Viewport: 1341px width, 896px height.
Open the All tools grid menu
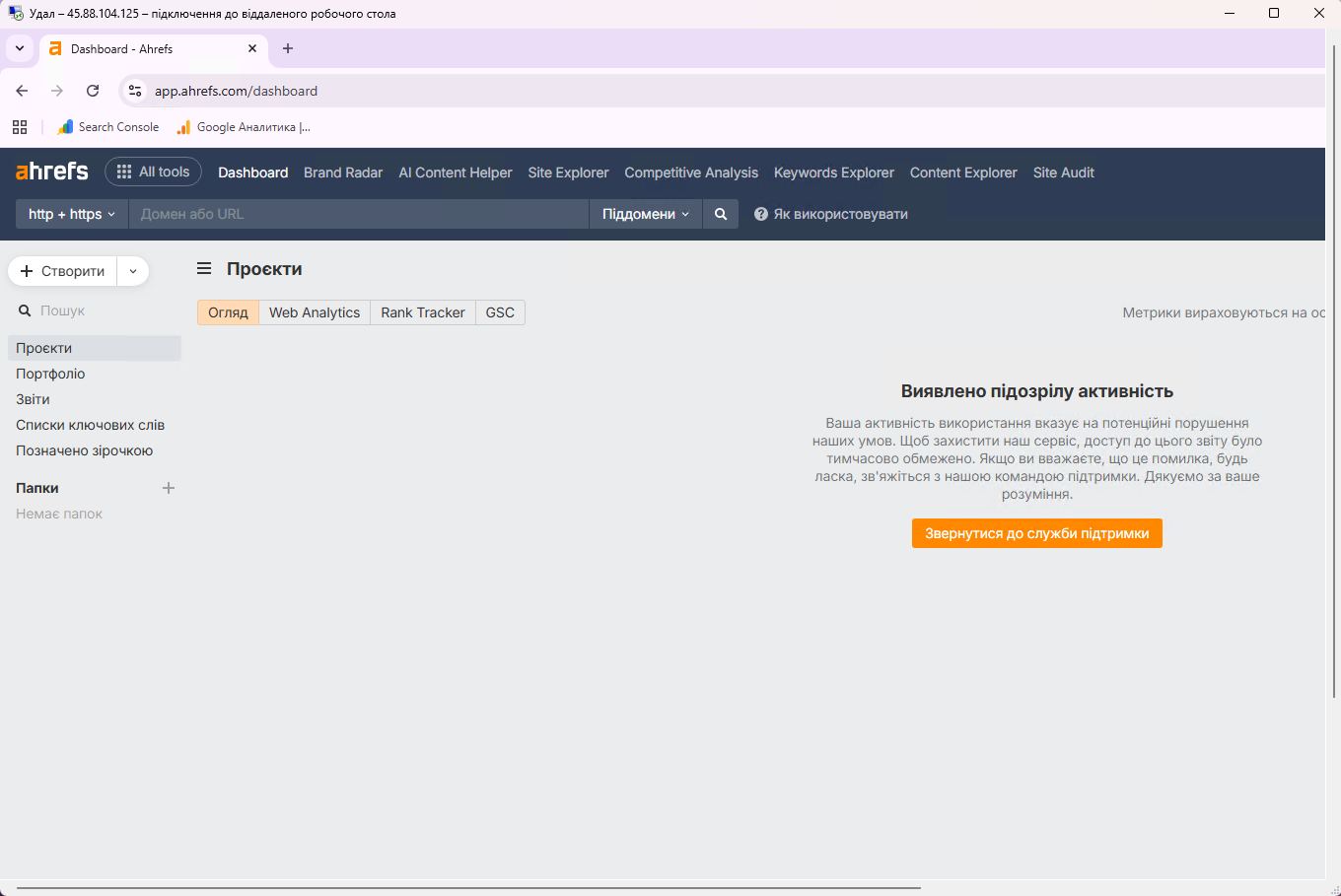click(x=154, y=172)
